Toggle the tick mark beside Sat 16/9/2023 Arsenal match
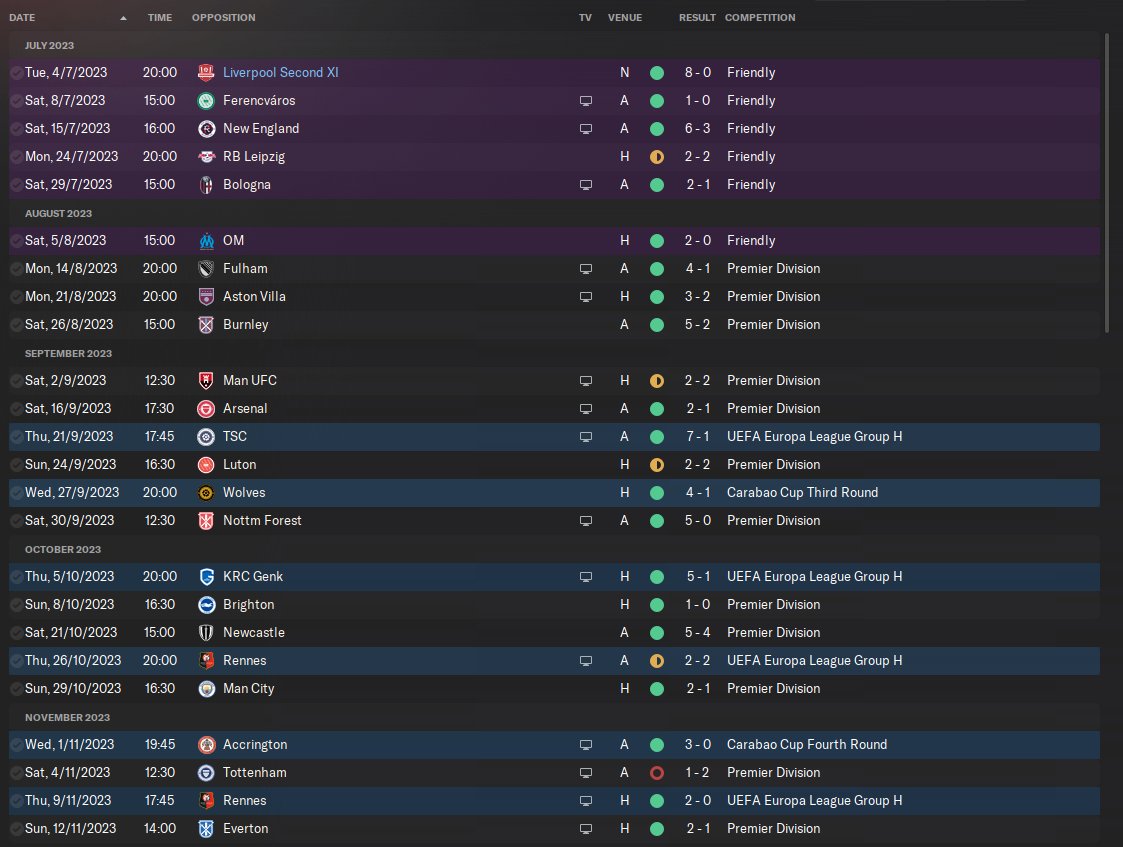This screenshot has height=847, width=1123. click(x=16, y=408)
